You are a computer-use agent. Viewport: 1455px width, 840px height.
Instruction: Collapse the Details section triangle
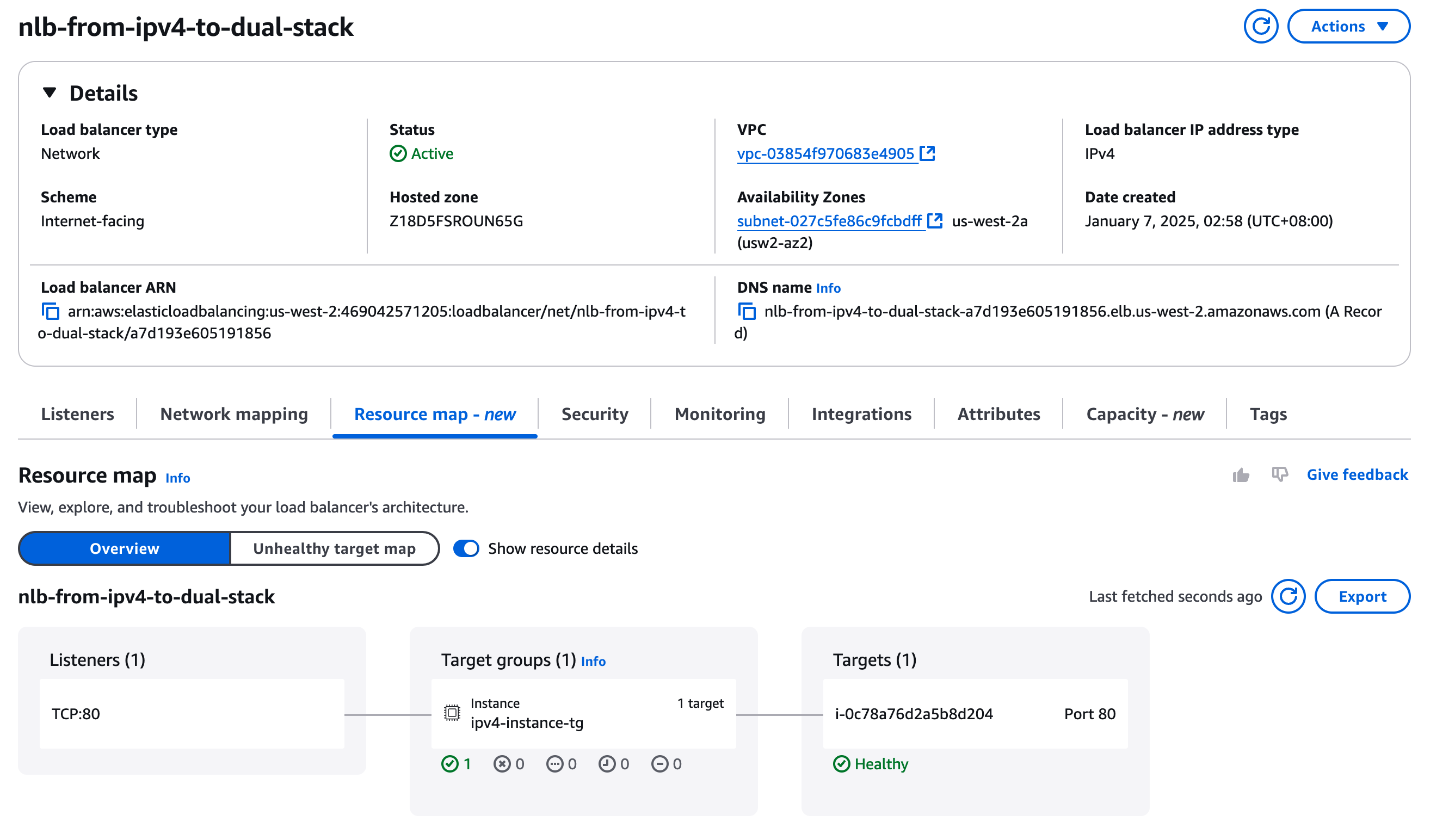(x=50, y=93)
